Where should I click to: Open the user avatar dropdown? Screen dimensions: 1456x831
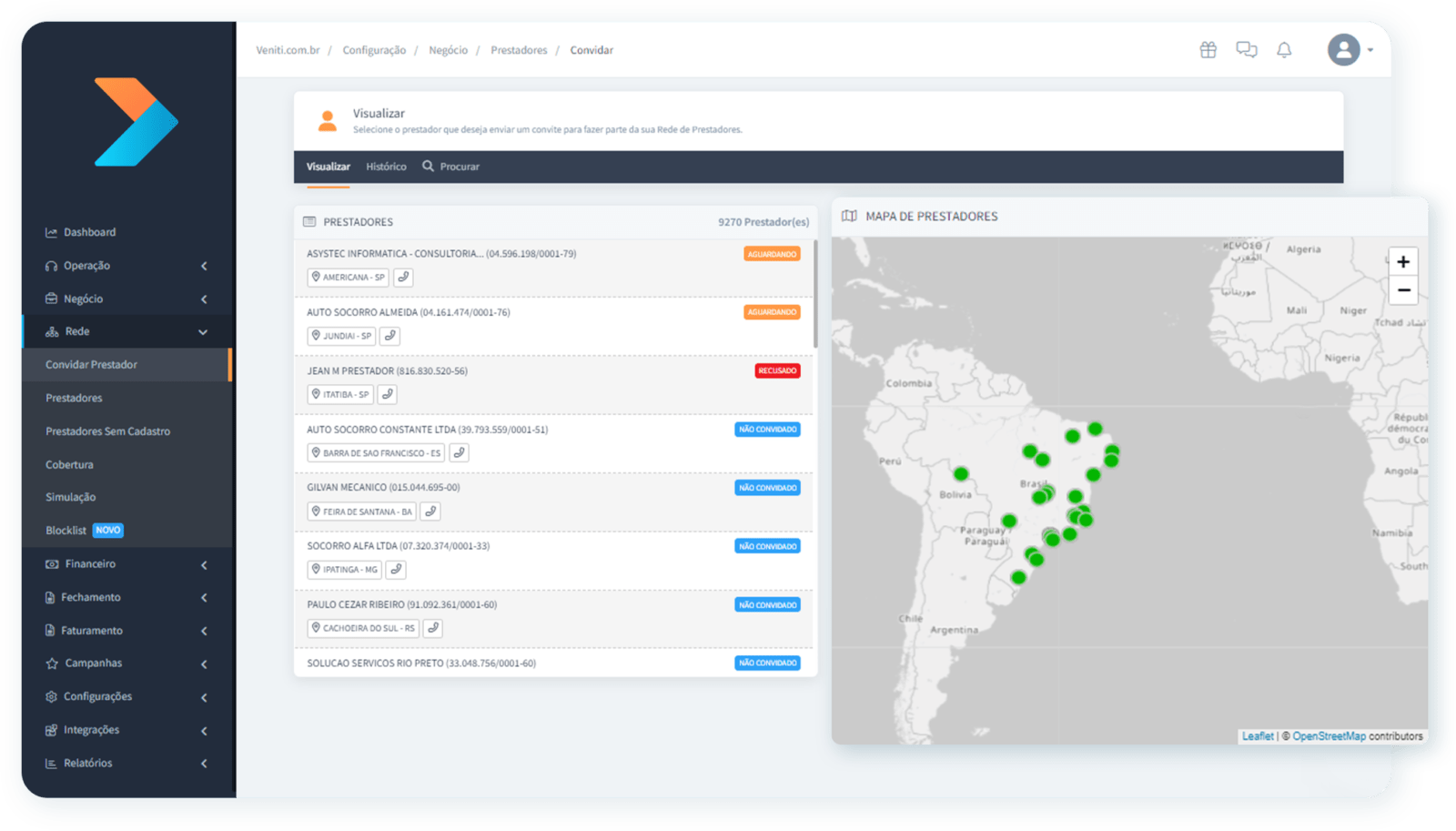tap(1350, 50)
